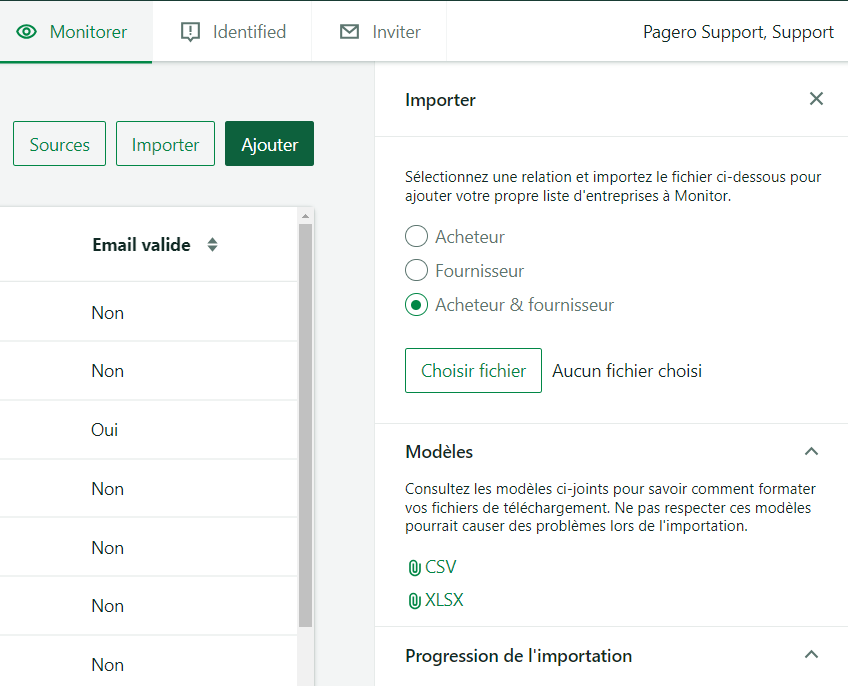Collapse the Progression de l'importation chevron
Screen dimensions: 848x686
pos(811,655)
